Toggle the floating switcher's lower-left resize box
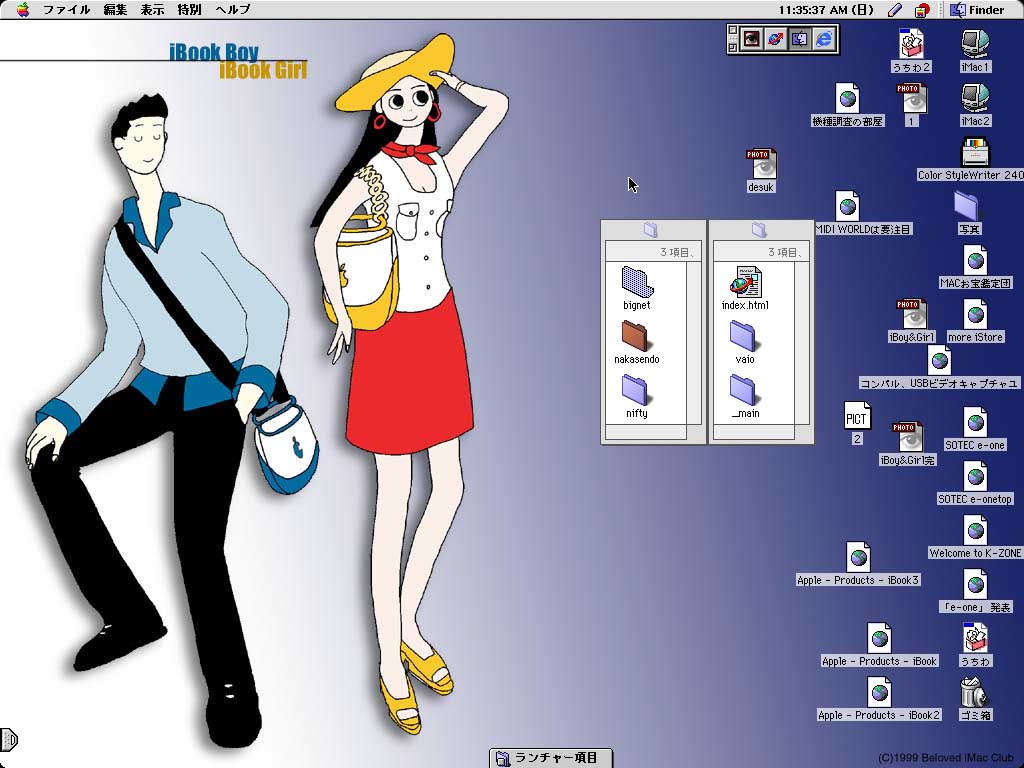The image size is (1024, 768). [x=732, y=46]
